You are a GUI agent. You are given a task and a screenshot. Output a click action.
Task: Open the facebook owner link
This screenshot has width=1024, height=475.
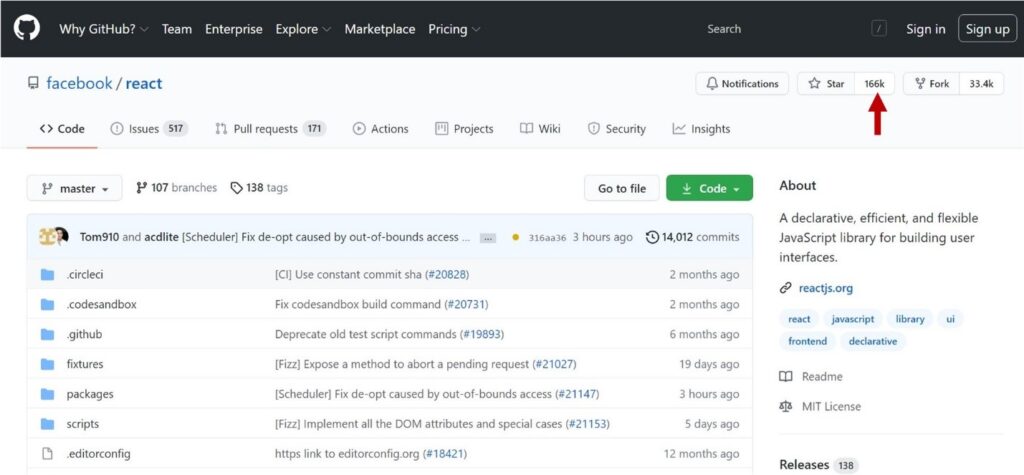click(79, 84)
